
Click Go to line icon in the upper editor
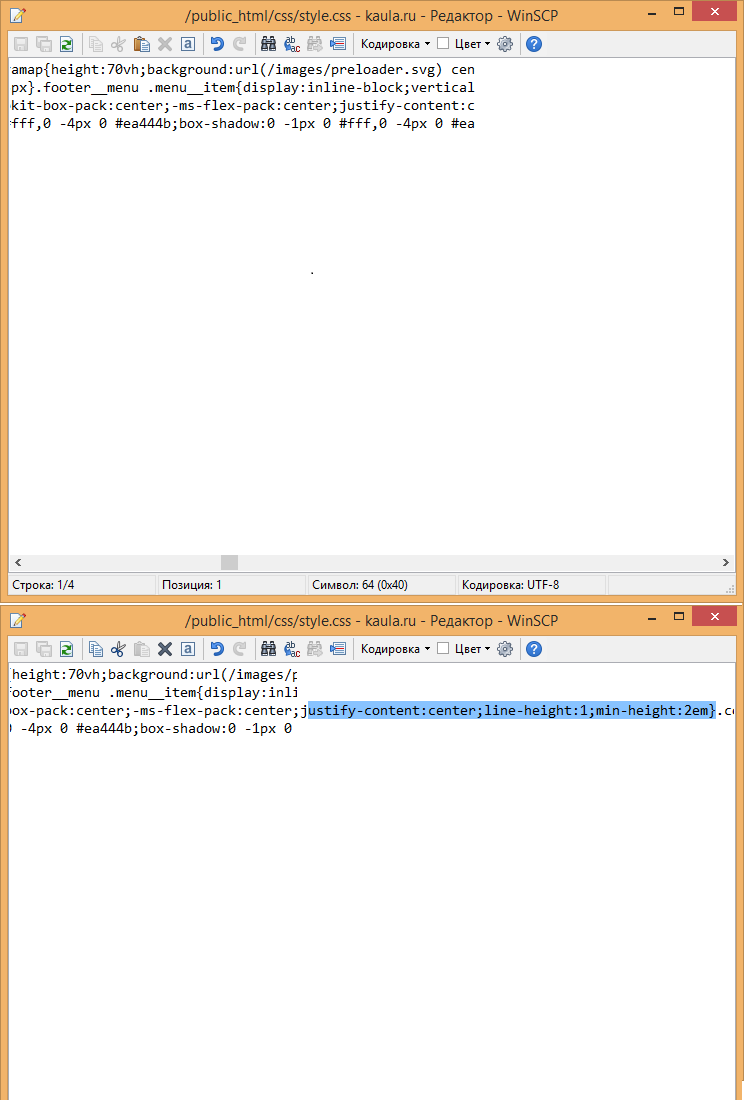pos(338,44)
